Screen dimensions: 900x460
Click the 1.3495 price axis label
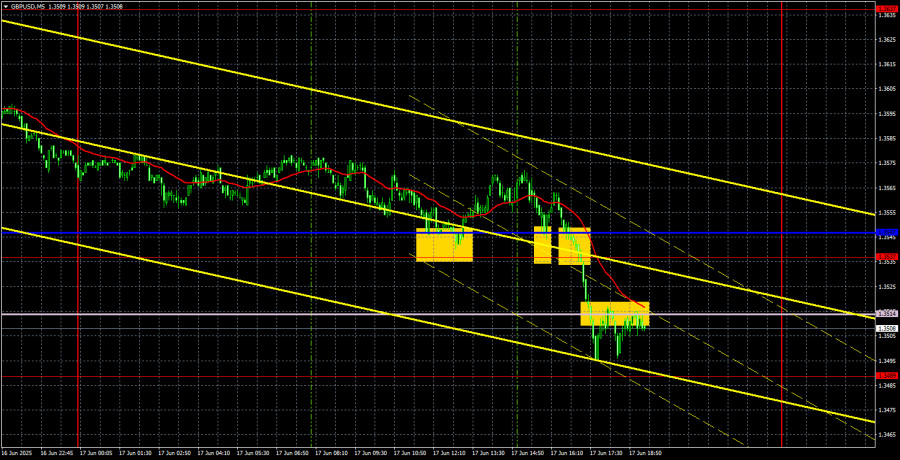[887, 361]
